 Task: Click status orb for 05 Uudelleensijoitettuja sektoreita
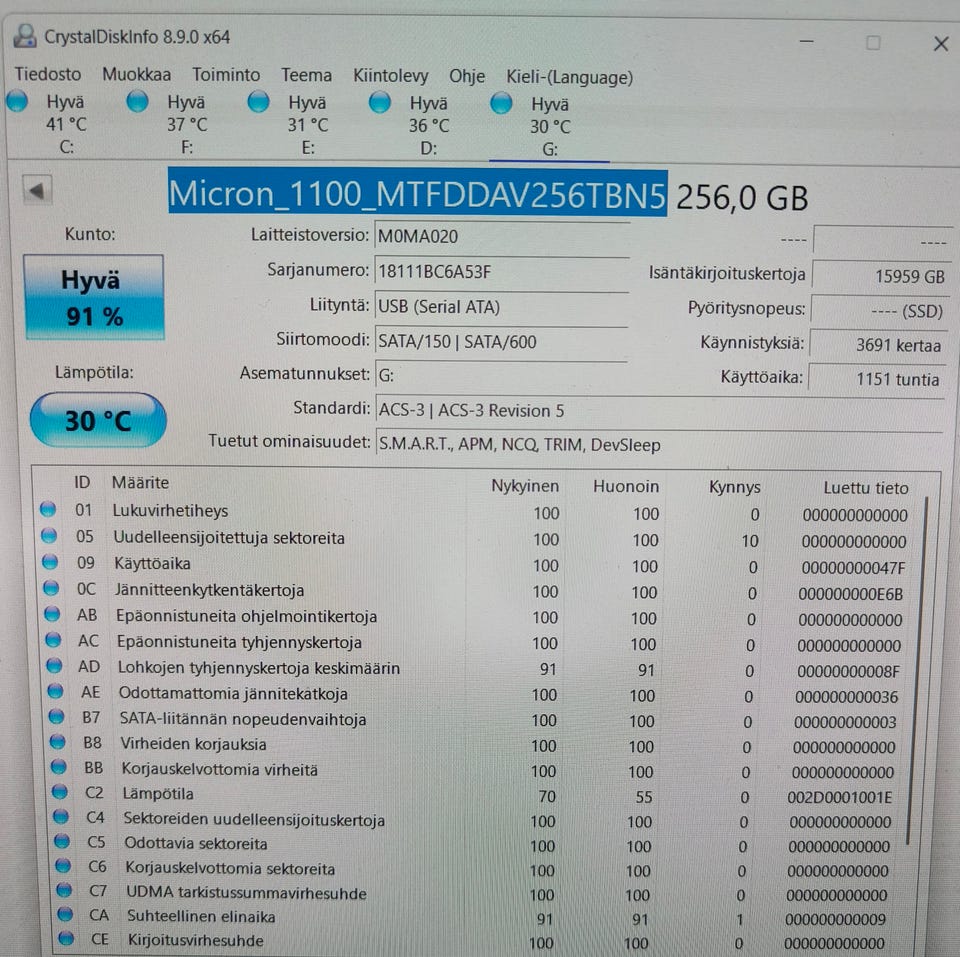(49, 536)
